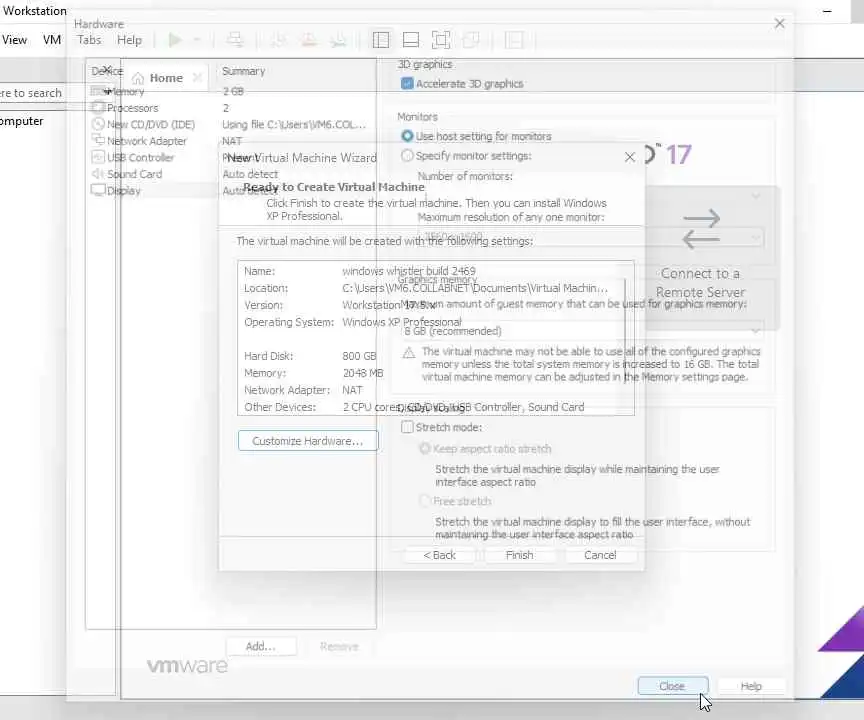Click the Close button in Hardware dialog
The image size is (864, 720).
tap(672, 686)
